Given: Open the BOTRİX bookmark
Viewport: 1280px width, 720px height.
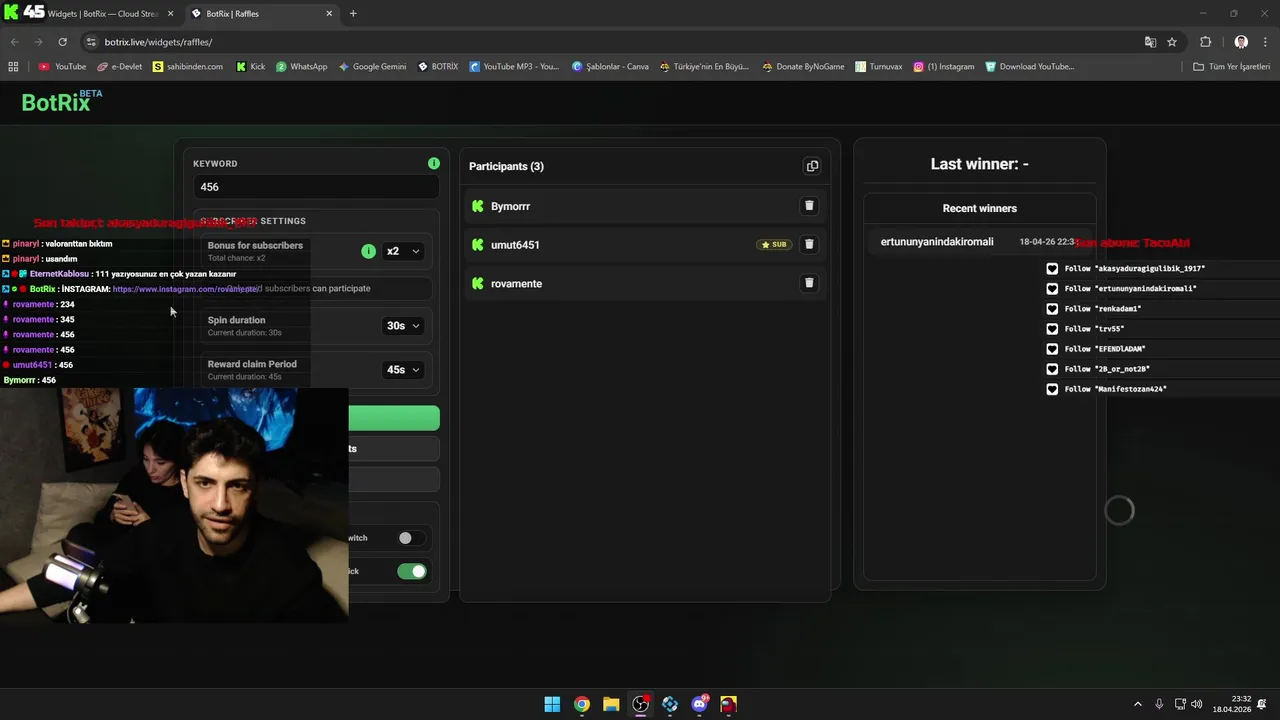Looking at the screenshot, I should point(437,67).
